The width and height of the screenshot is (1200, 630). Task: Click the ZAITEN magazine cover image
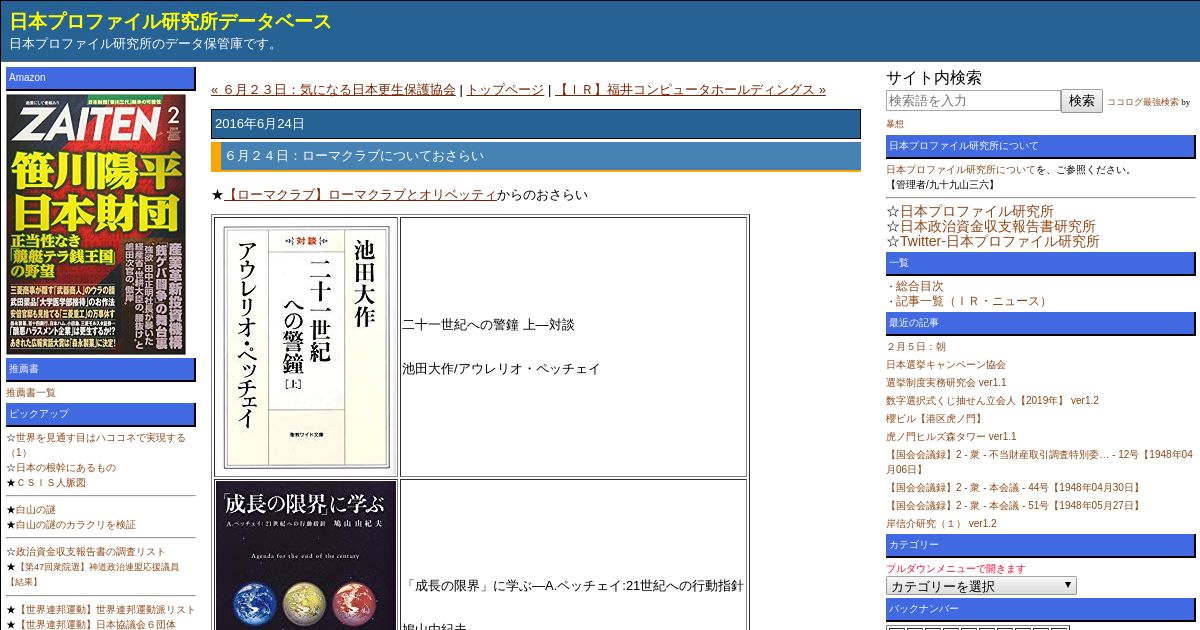click(x=96, y=224)
